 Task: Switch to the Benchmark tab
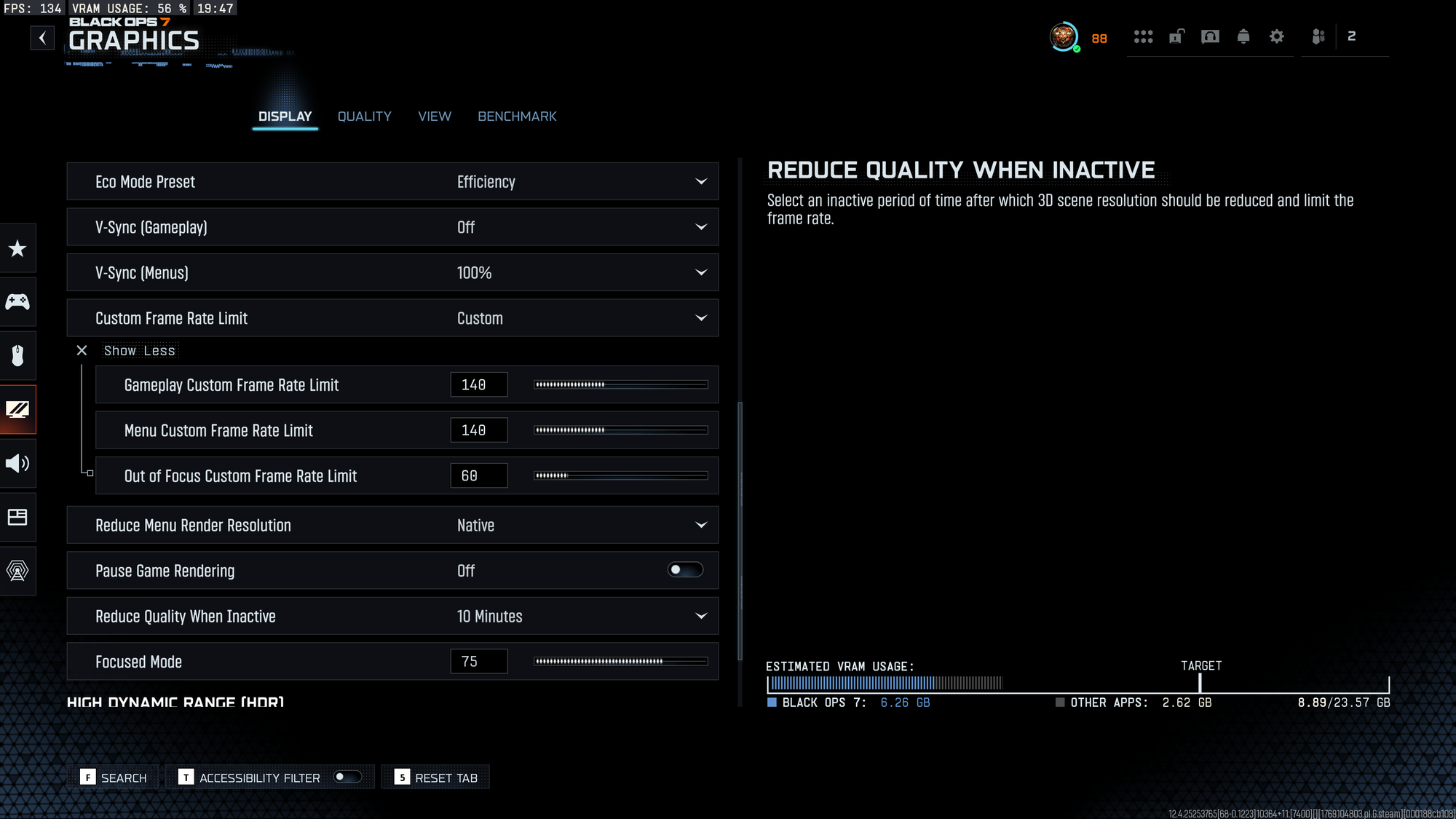coord(517,116)
